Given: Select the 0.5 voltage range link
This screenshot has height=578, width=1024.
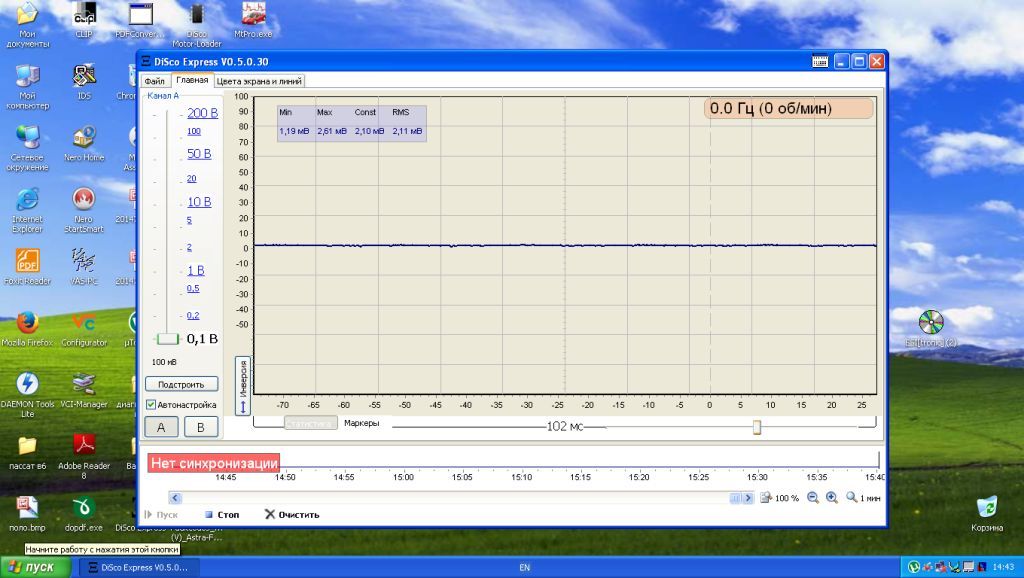Looking at the screenshot, I should click(x=193, y=289).
